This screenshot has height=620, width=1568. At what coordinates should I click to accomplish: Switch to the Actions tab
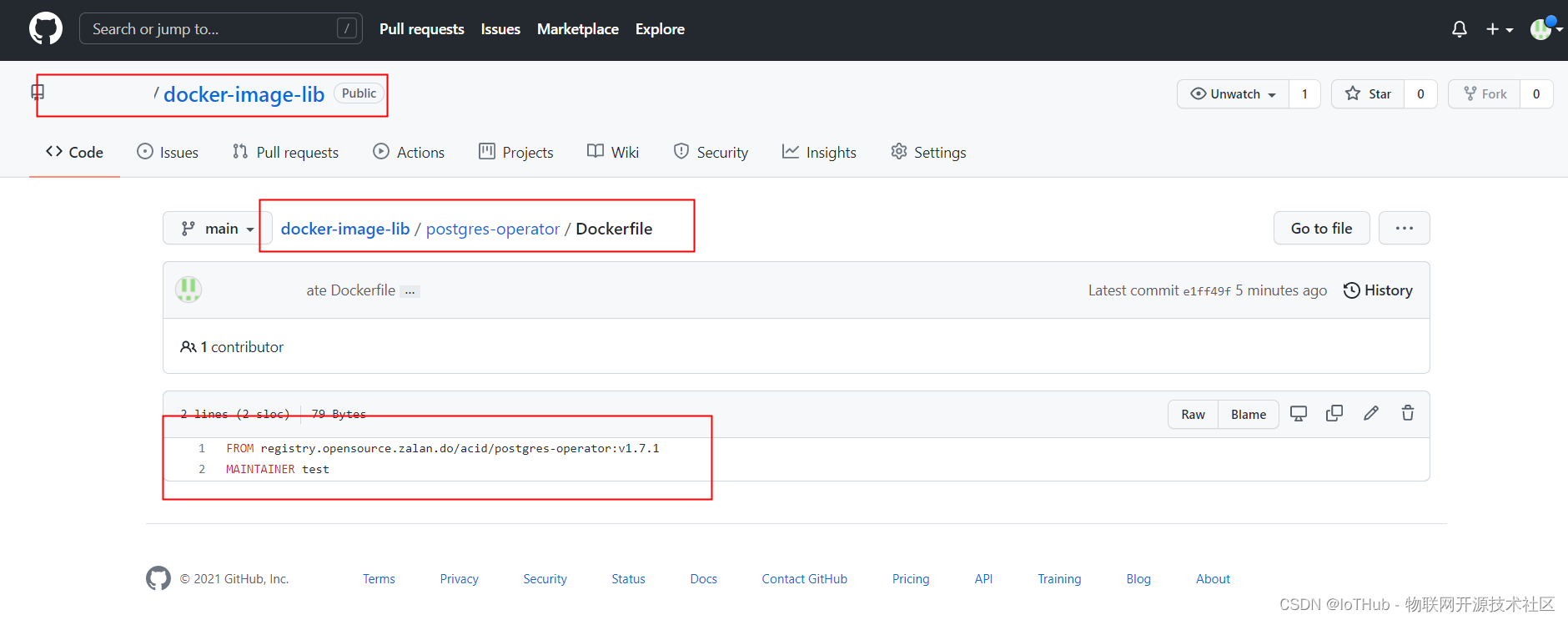pos(409,152)
